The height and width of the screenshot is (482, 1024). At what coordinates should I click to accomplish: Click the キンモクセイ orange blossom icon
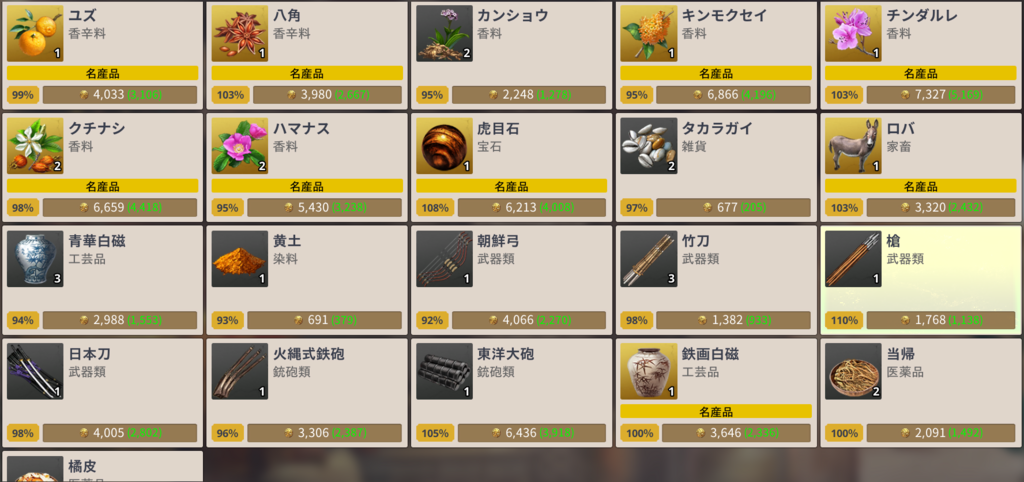[x=648, y=34]
